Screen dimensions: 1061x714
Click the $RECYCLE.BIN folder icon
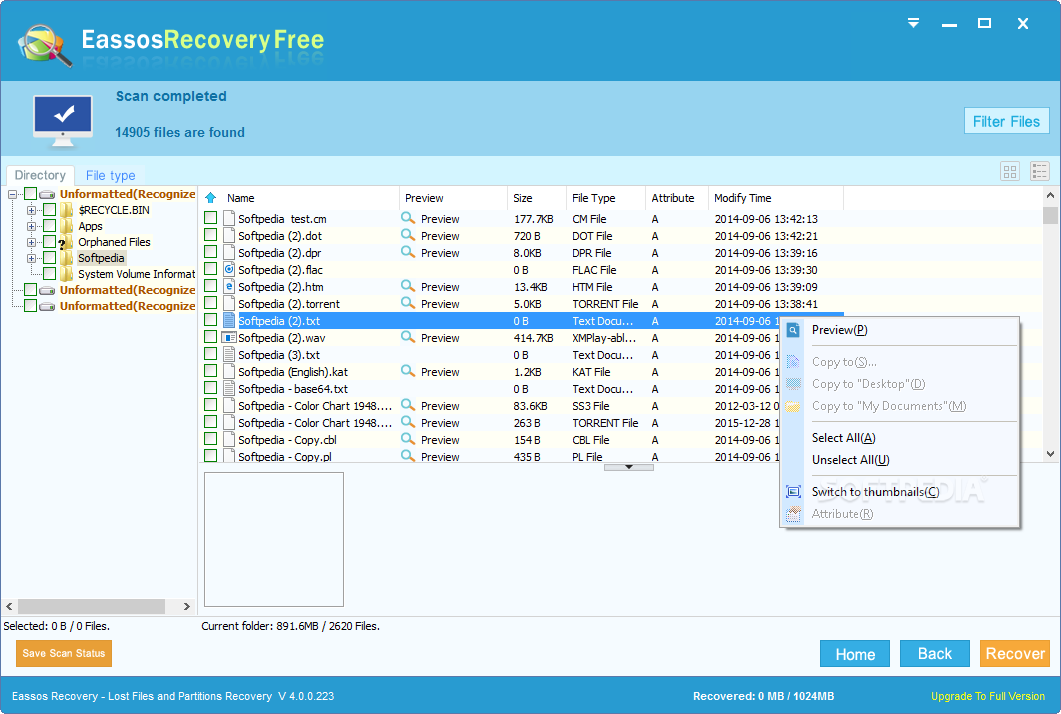[66, 210]
